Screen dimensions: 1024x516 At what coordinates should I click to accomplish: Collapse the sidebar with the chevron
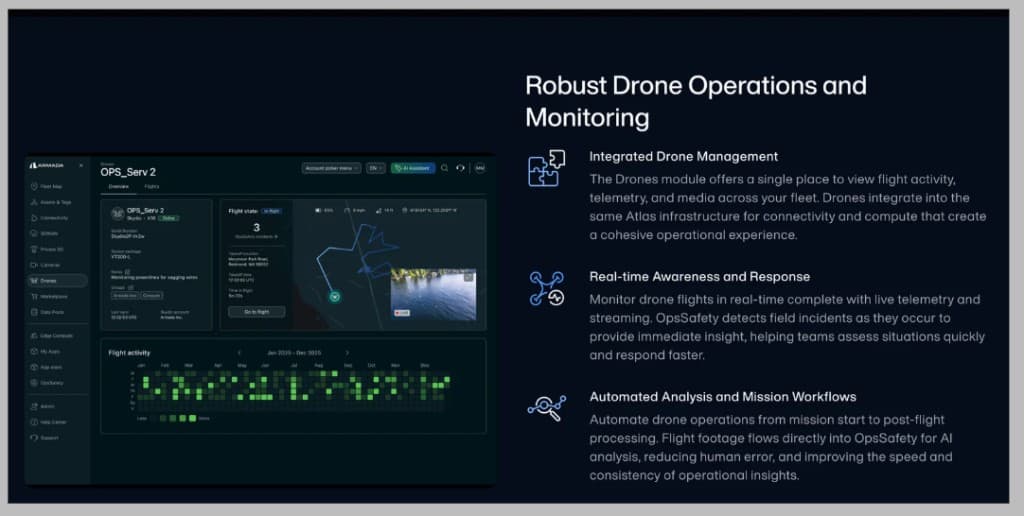pos(81,165)
